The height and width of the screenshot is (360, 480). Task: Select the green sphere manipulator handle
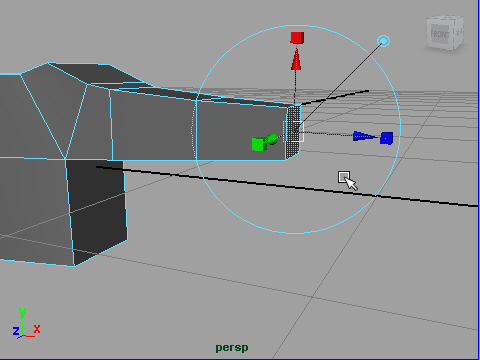(x=272, y=139)
